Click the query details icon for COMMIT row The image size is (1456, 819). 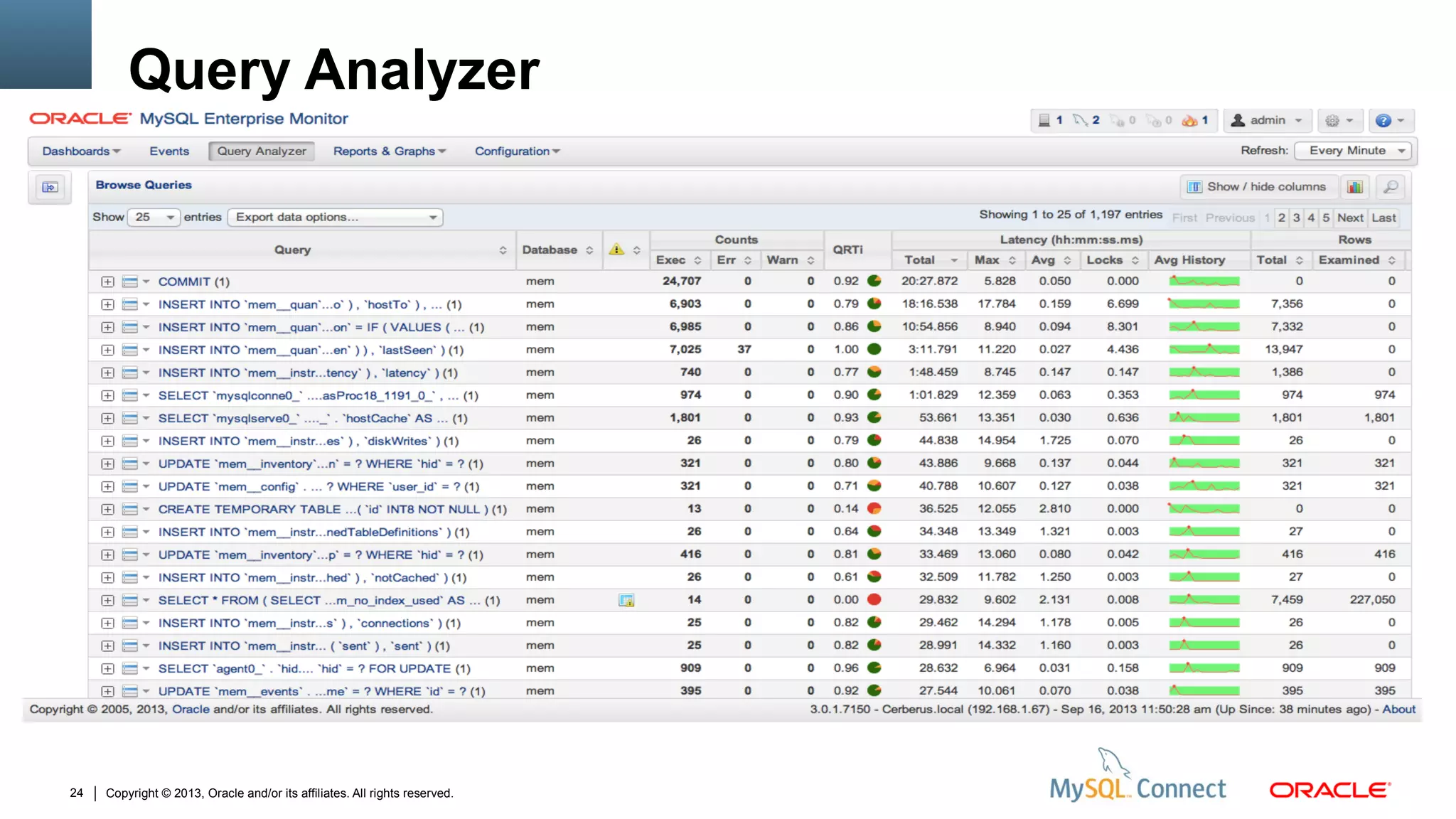tap(130, 282)
